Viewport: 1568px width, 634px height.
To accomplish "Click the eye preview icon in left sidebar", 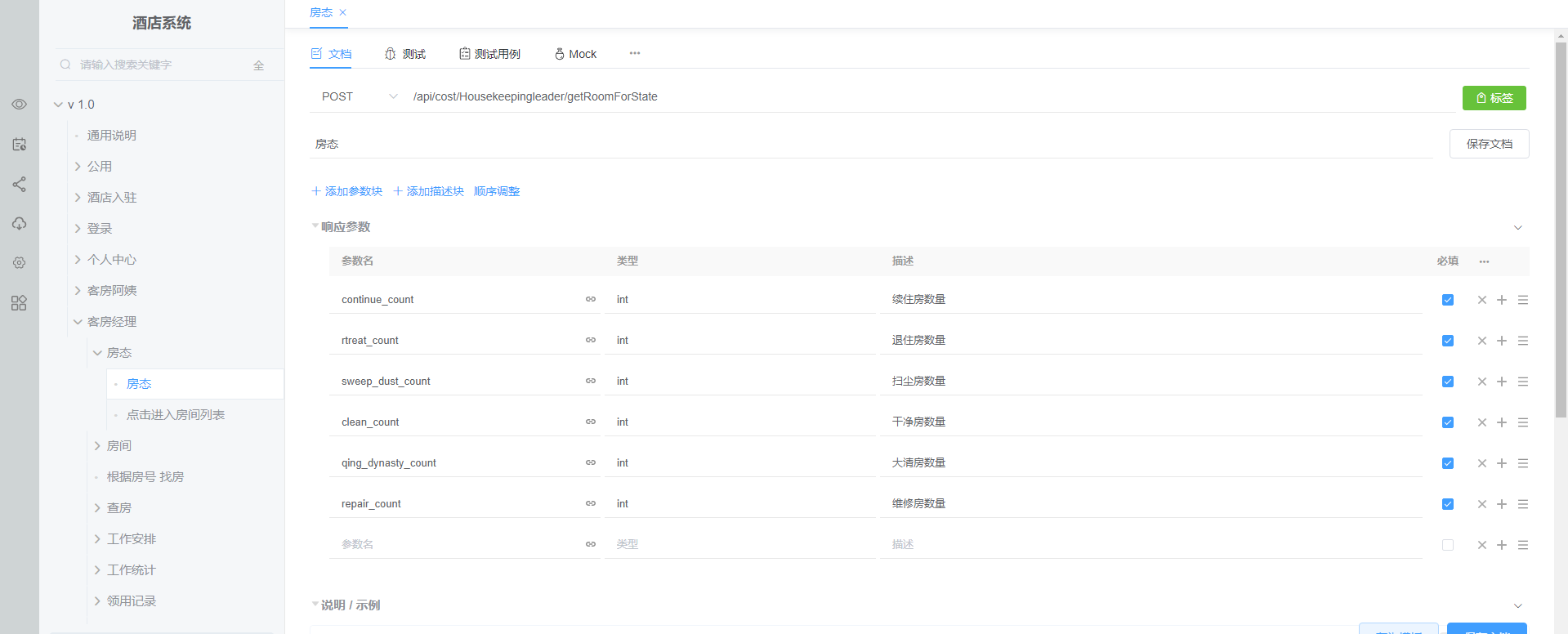I will [x=20, y=105].
